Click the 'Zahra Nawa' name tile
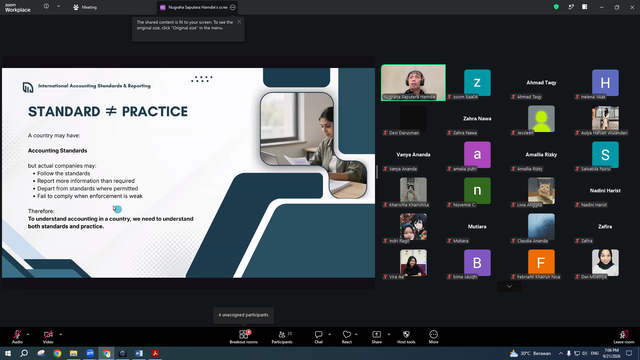640x360 pixels. click(477, 119)
